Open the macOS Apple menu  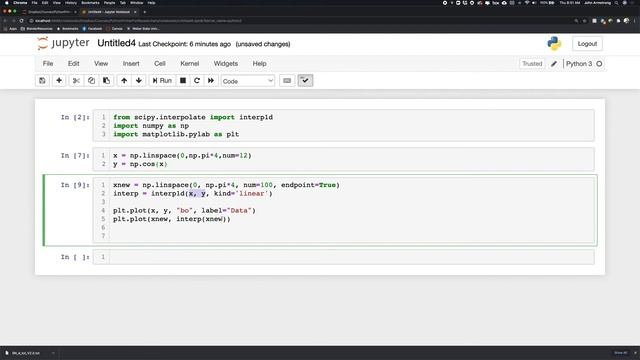pyautogui.click(x=7, y=3)
